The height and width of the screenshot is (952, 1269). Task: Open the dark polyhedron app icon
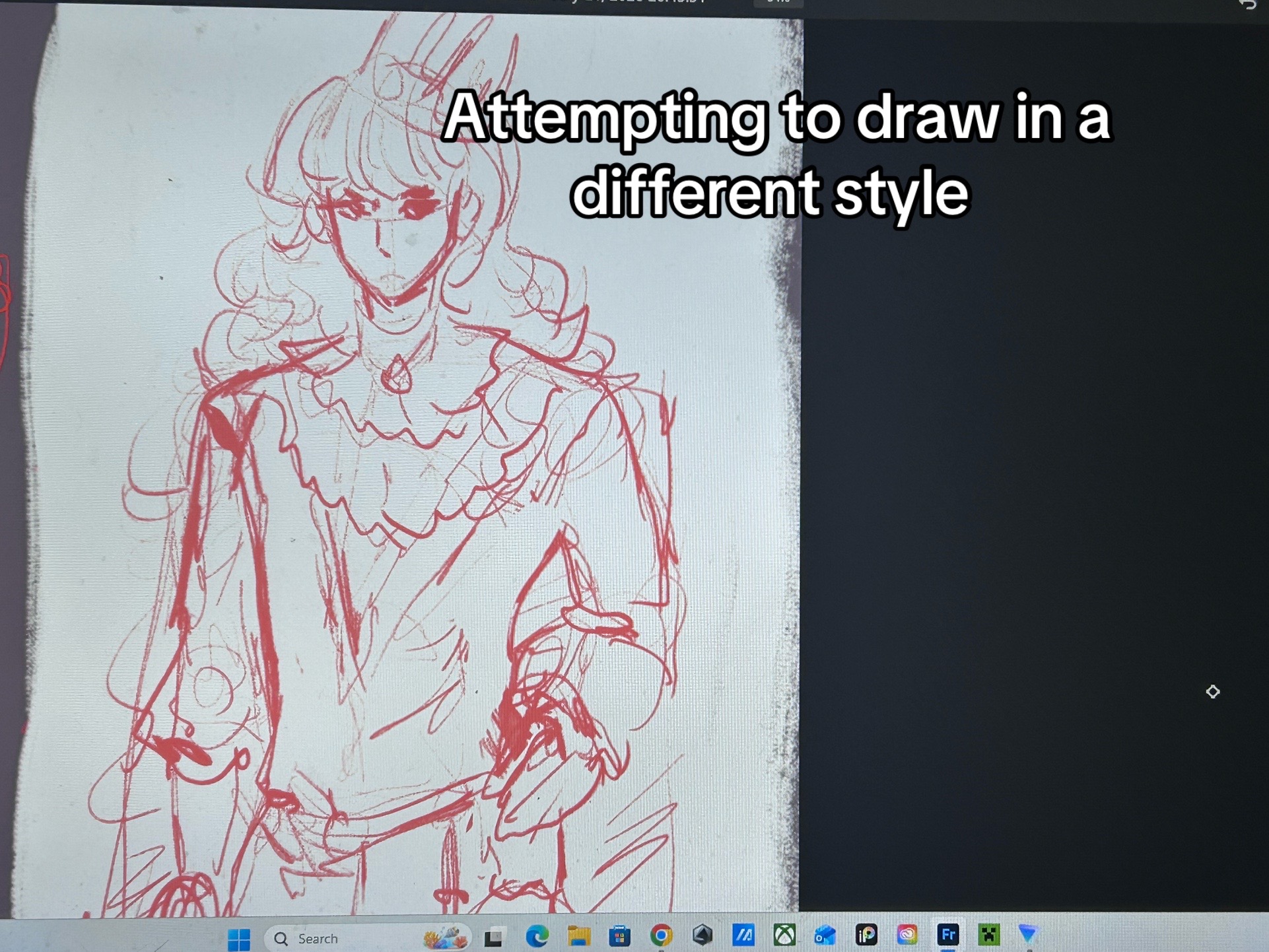point(703,934)
